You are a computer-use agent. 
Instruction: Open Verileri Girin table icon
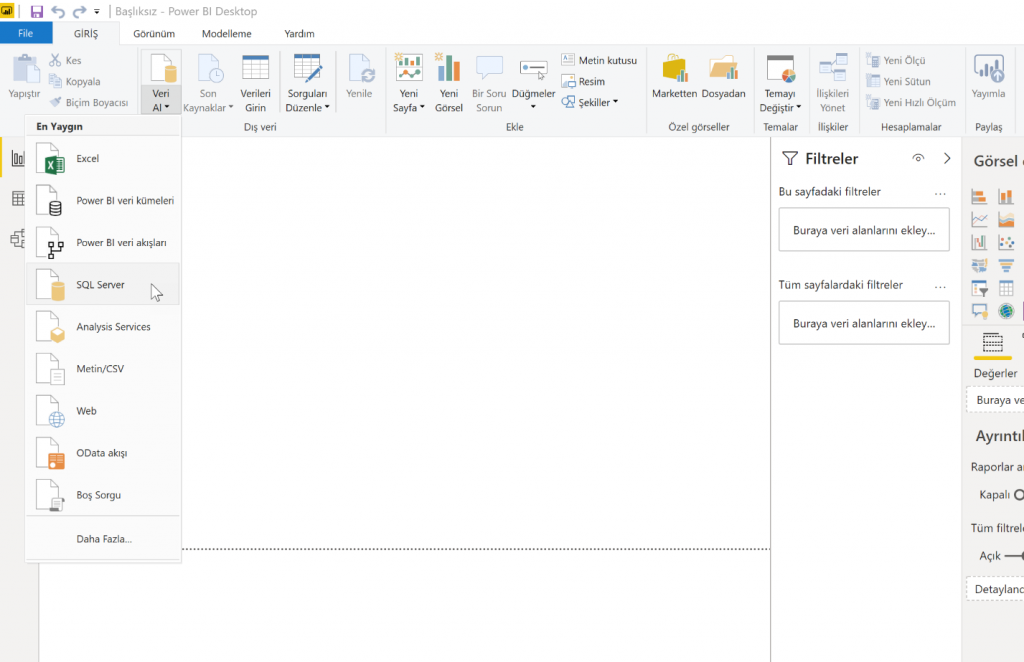[255, 68]
